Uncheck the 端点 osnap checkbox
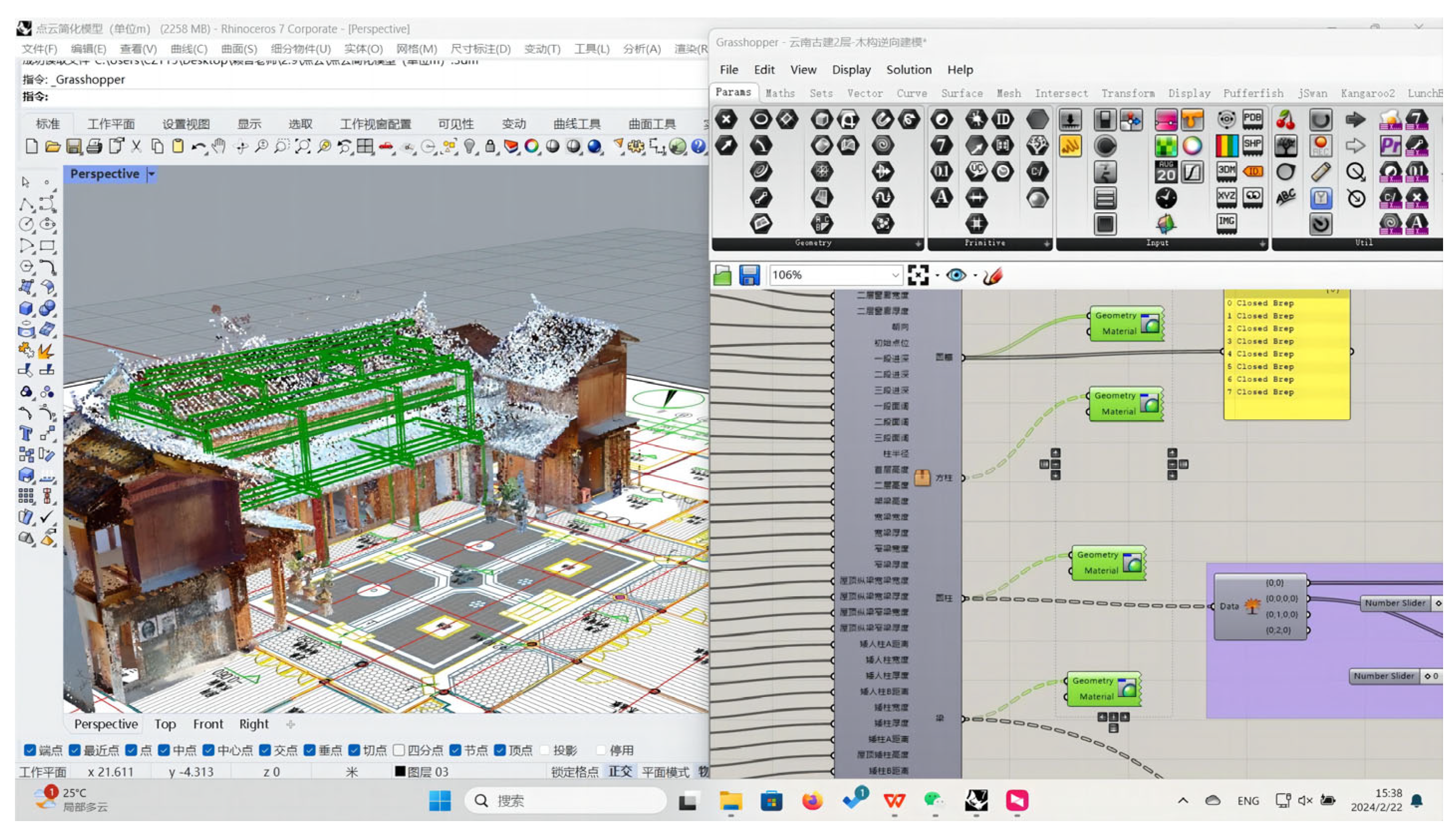This screenshot has height=838, width=1456. [30, 750]
